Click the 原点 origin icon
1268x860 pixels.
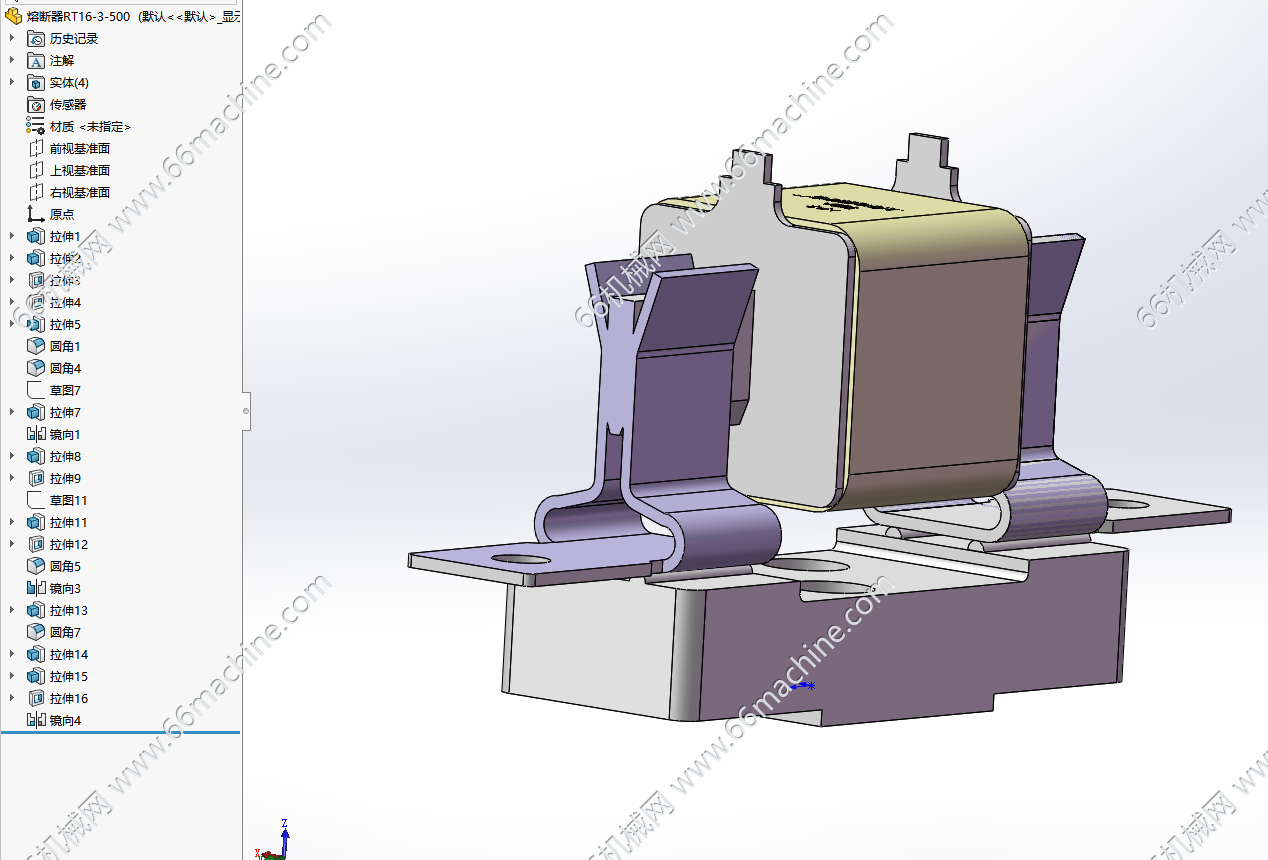click(x=36, y=214)
